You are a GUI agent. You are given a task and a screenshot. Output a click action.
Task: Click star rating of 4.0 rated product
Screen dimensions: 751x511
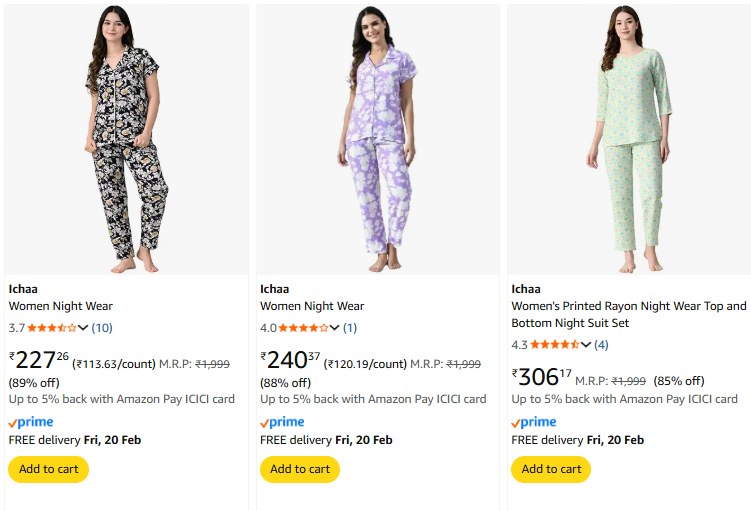(x=303, y=328)
